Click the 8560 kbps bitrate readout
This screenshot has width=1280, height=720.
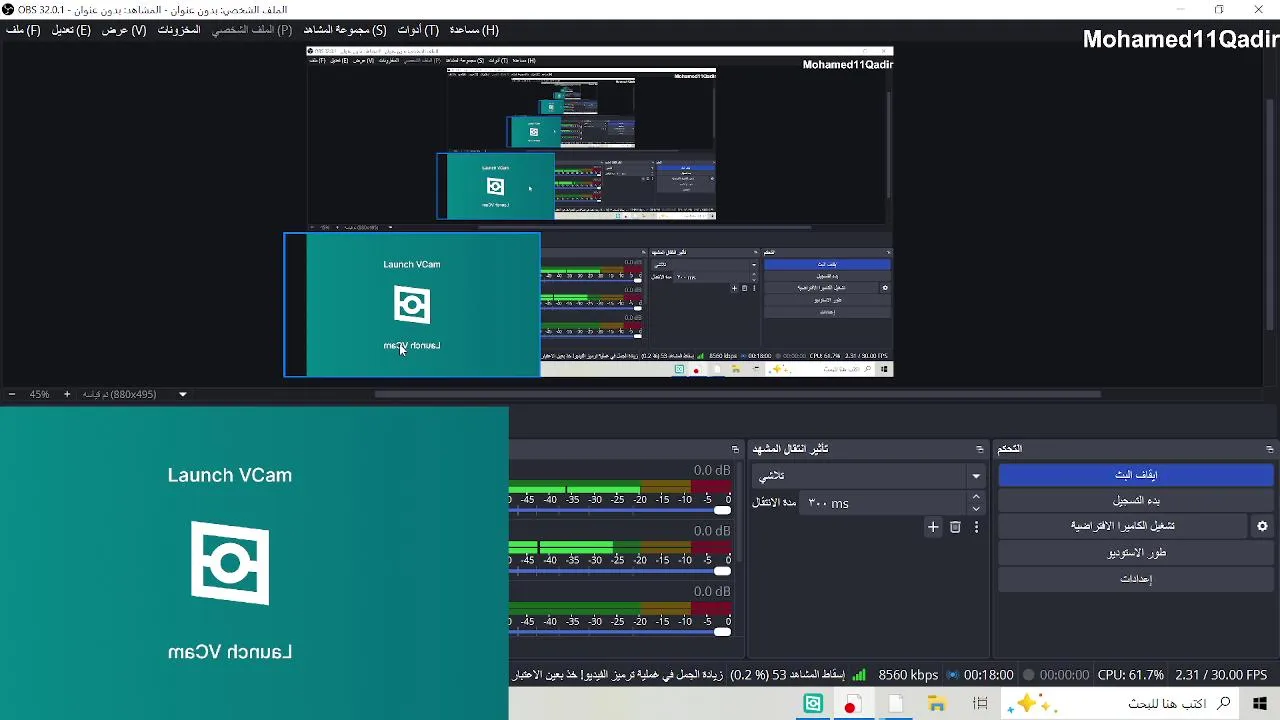[x=908, y=675]
